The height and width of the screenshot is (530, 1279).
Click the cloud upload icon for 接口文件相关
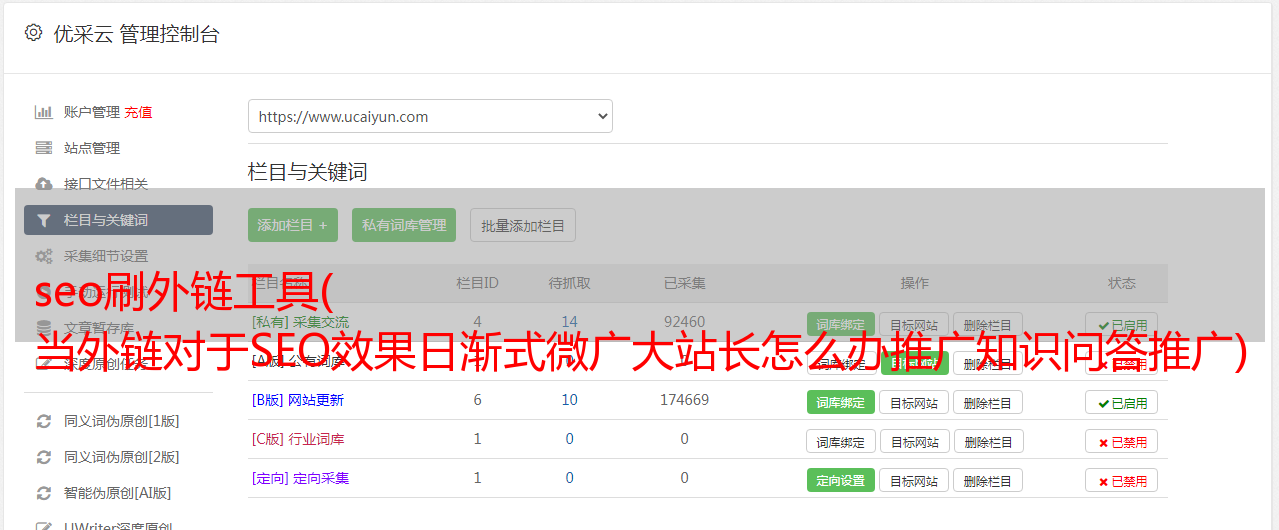tap(43, 184)
